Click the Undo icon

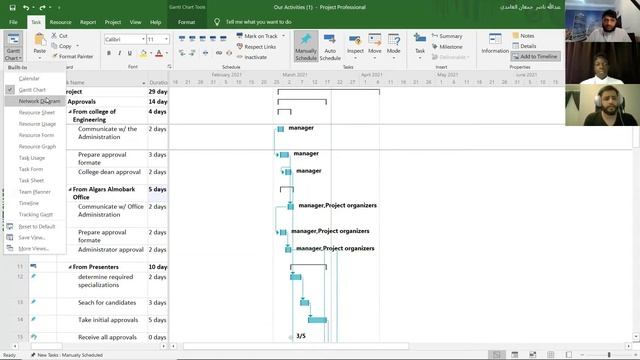pos(26,7)
